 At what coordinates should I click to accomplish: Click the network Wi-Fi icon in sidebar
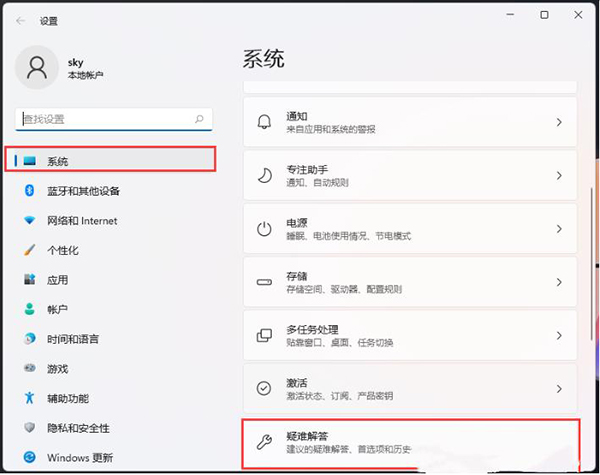tap(29, 220)
